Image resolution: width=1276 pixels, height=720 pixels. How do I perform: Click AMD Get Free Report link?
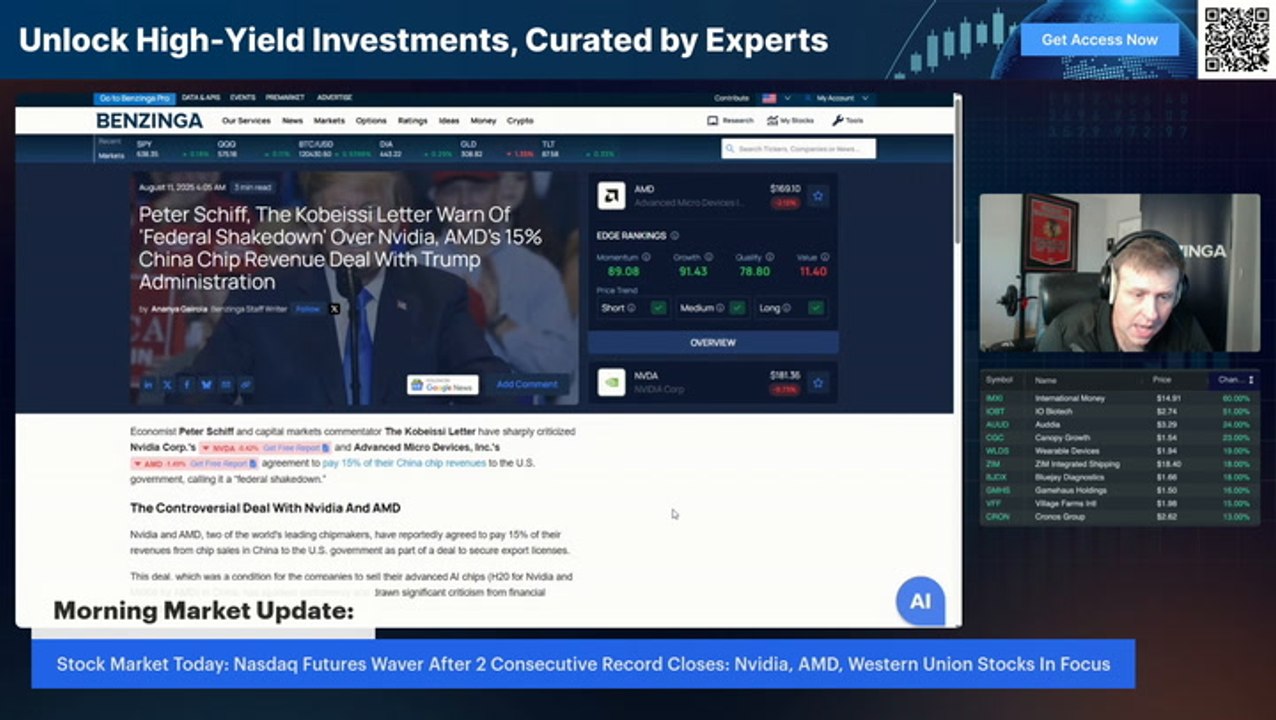tap(224, 464)
